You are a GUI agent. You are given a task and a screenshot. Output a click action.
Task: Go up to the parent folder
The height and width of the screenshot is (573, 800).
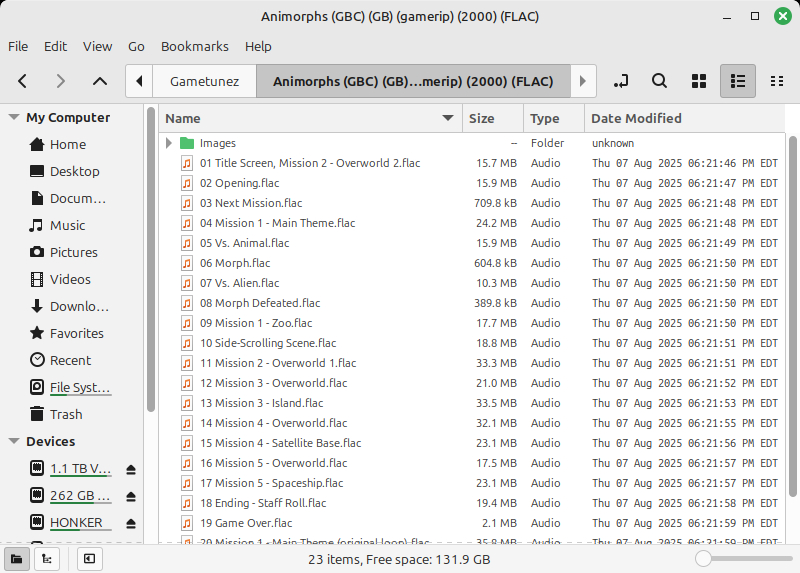[99, 81]
